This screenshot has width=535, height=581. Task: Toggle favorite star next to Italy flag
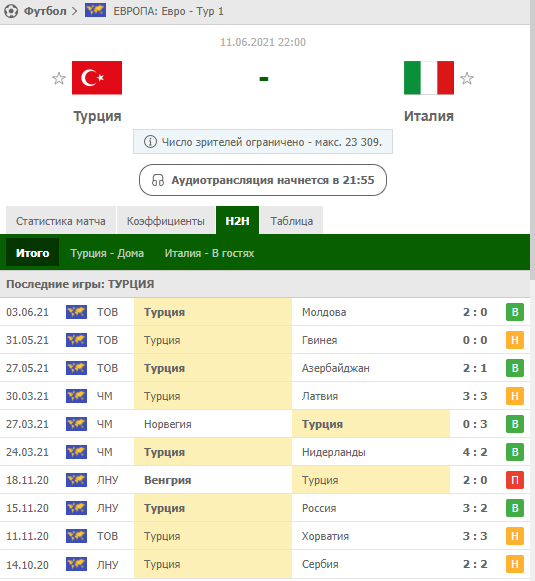pyautogui.click(x=466, y=78)
